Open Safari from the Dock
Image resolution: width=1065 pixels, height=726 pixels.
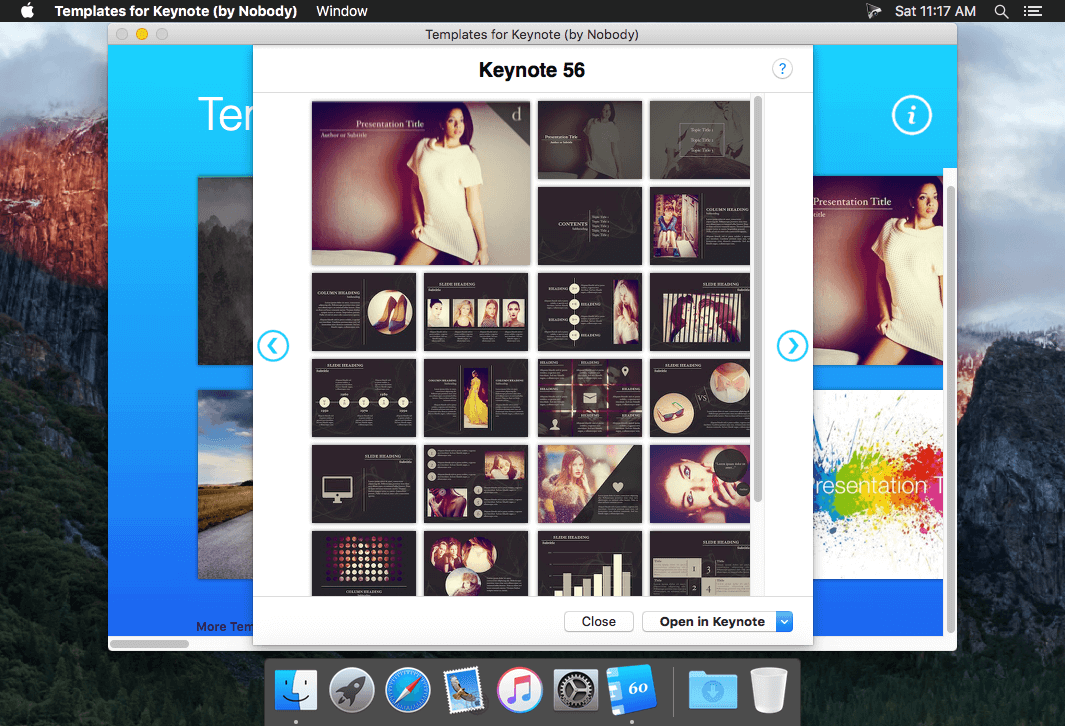[x=408, y=690]
